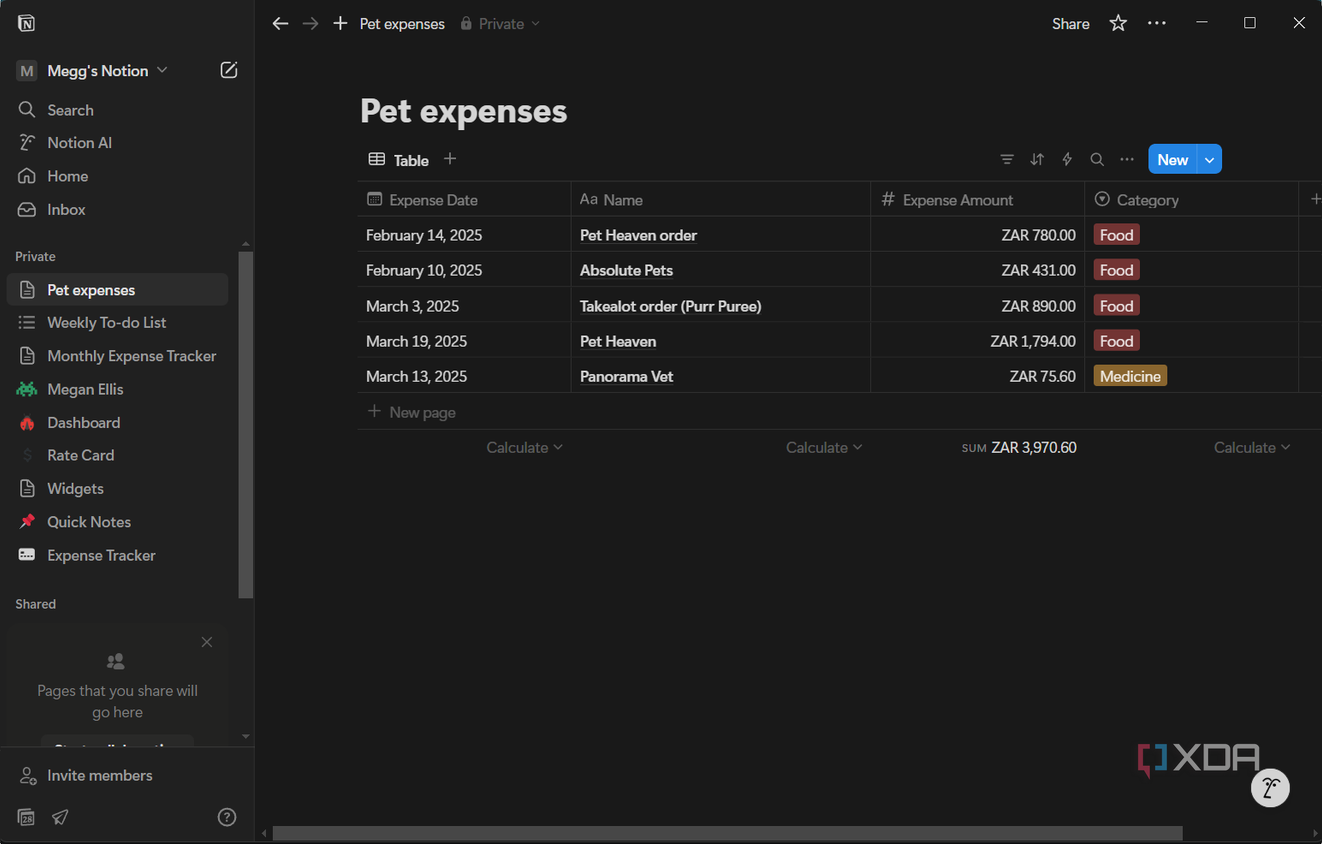Open the page options three-dot menu
This screenshot has width=1322, height=844.
pyautogui.click(x=1157, y=23)
